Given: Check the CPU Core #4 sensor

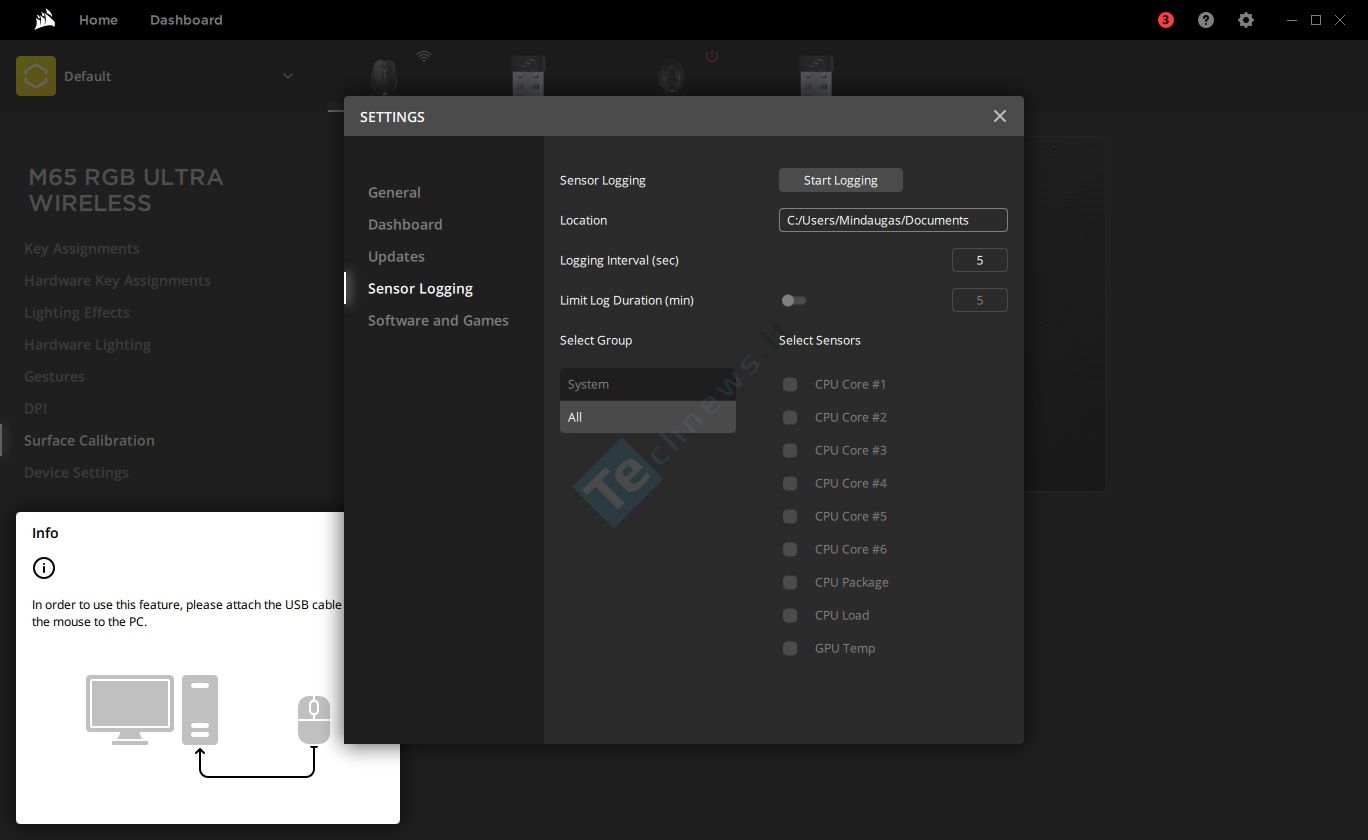Looking at the screenshot, I should pyautogui.click(x=790, y=483).
